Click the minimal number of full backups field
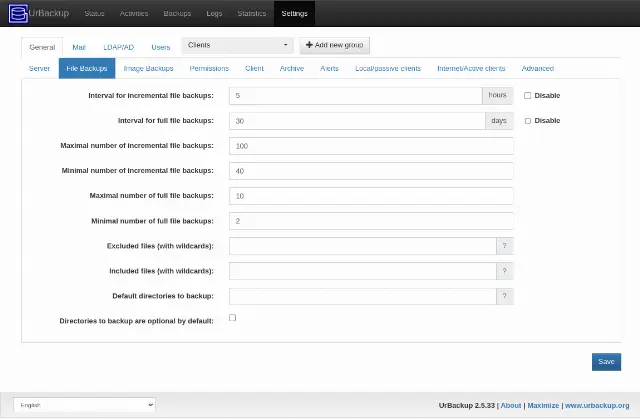The height and width of the screenshot is (420, 640). click(x=371, y=221)
